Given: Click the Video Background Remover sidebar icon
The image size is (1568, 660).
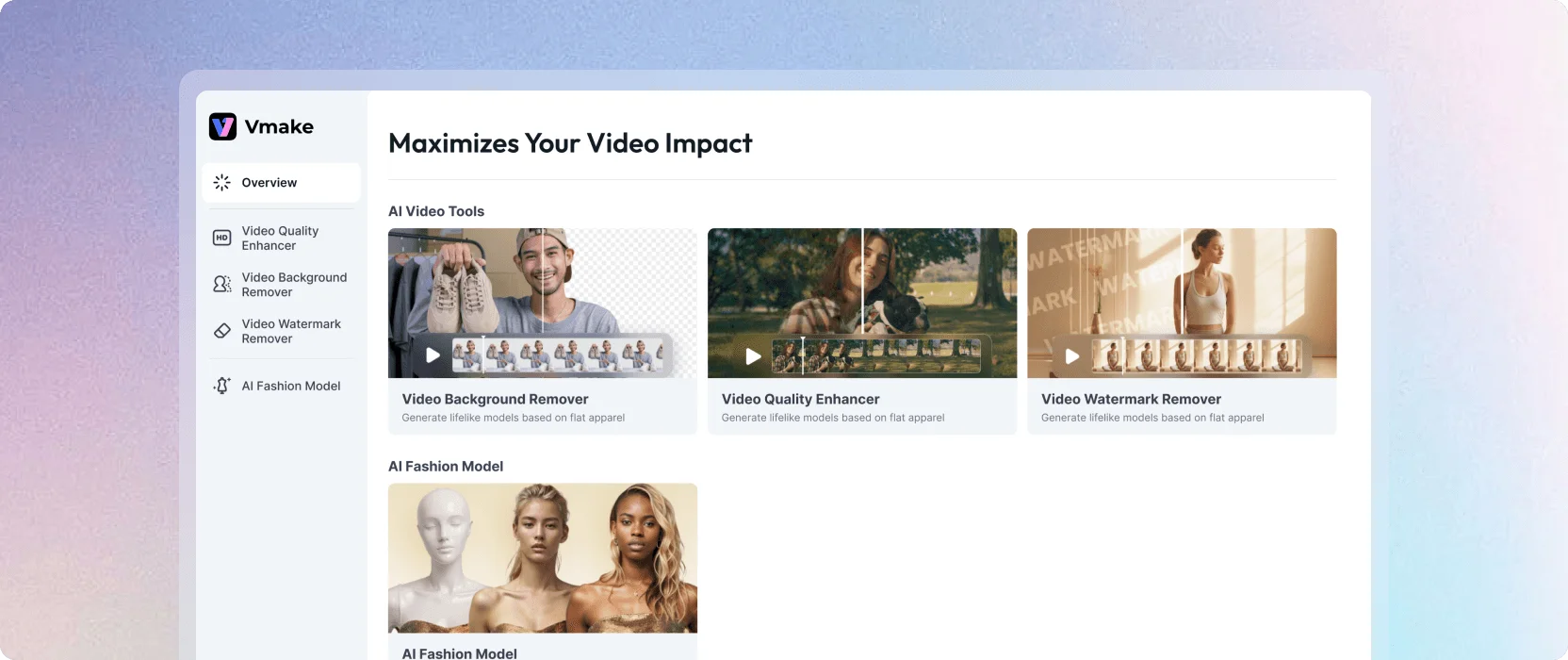Looking at the screenshot, I should coord(222,284).
